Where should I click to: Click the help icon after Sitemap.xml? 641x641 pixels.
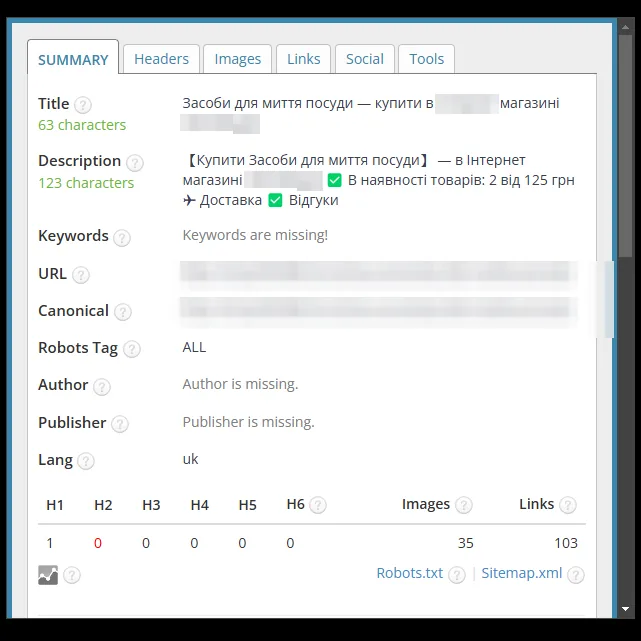coord(576,575)
